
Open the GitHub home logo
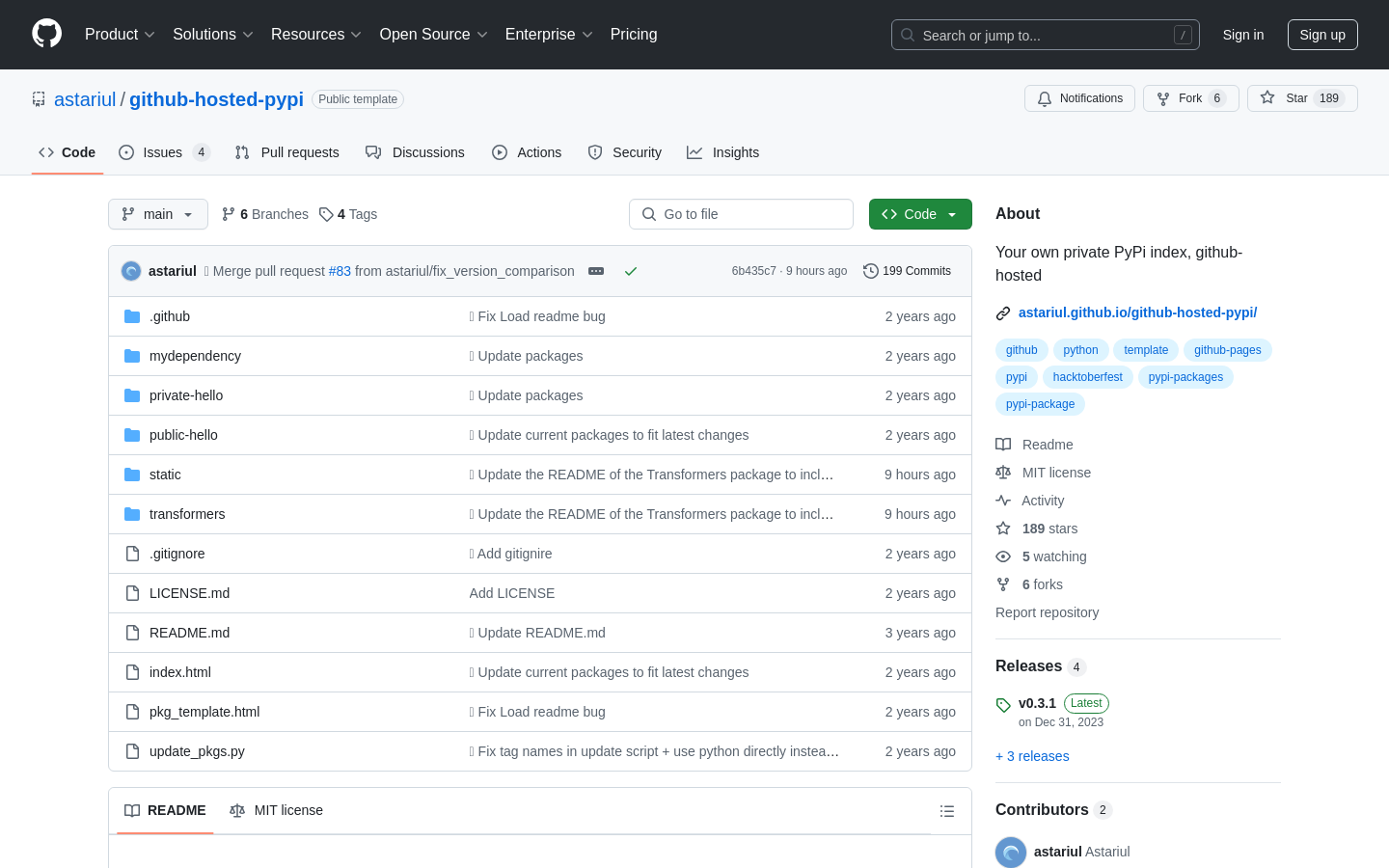click(46, 34)
